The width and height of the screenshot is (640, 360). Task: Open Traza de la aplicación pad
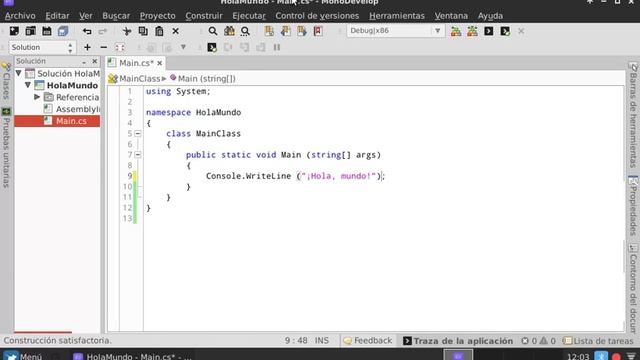click(458, 340)
